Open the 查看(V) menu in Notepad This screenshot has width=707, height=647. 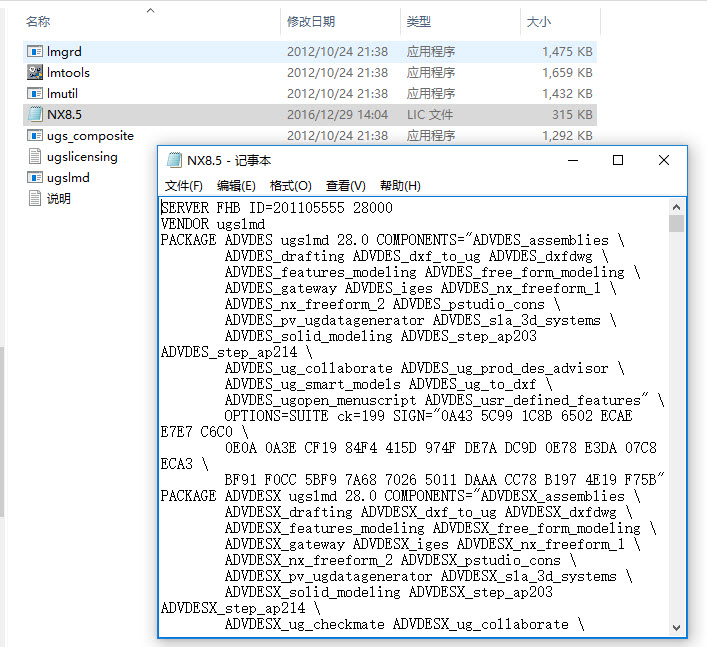pyautogui.click(x=345, y=186)
